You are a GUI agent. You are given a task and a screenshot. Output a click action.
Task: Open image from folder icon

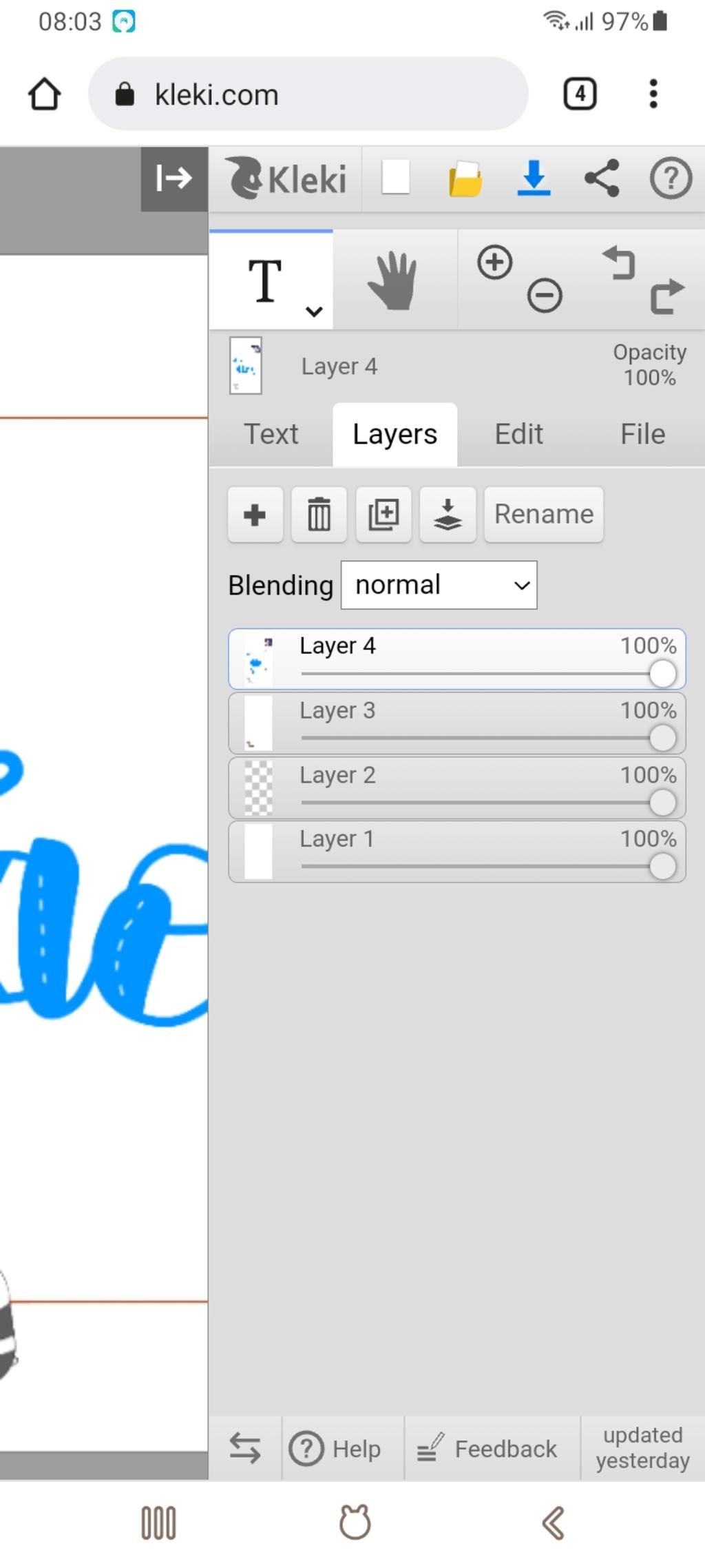(465, 179)
